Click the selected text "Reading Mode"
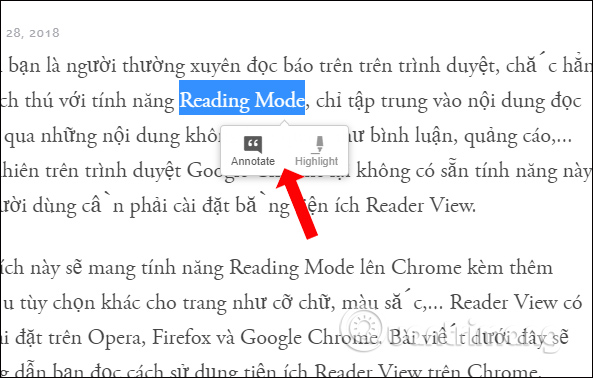Screen dimensions: 593x378 [x=242, y=100]
